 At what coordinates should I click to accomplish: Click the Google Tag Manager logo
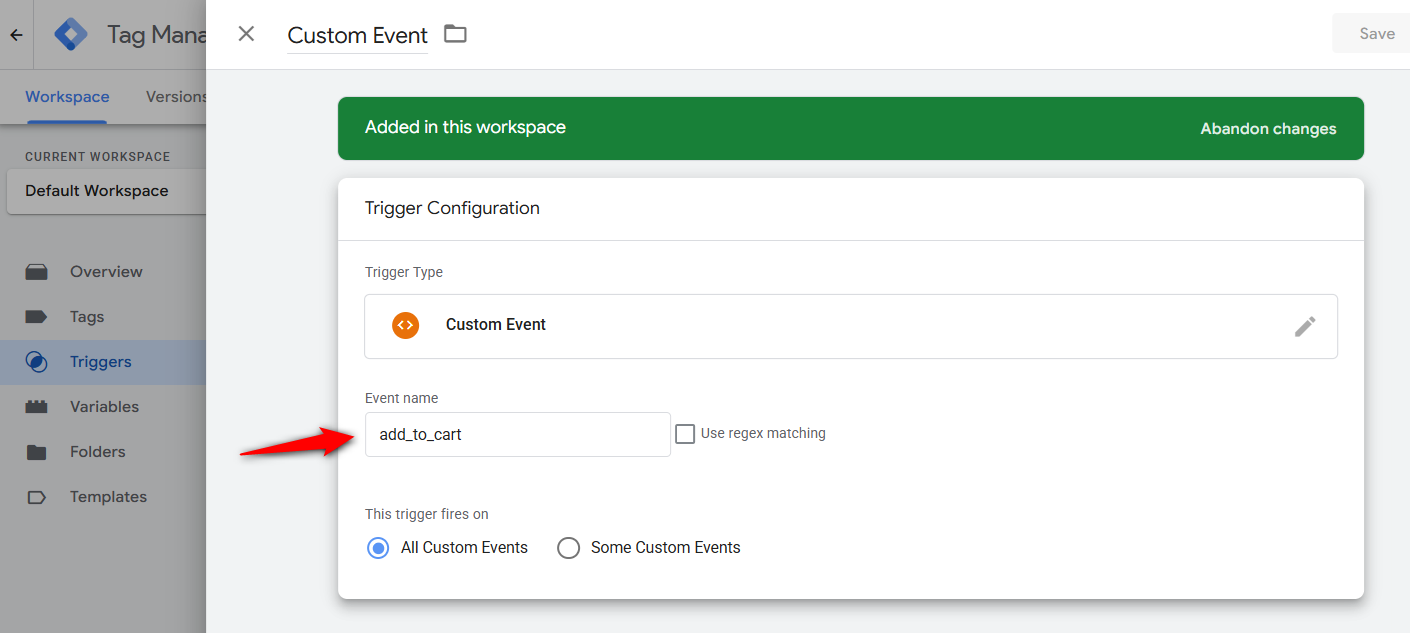pyautogui.click(x=71, y=34)
